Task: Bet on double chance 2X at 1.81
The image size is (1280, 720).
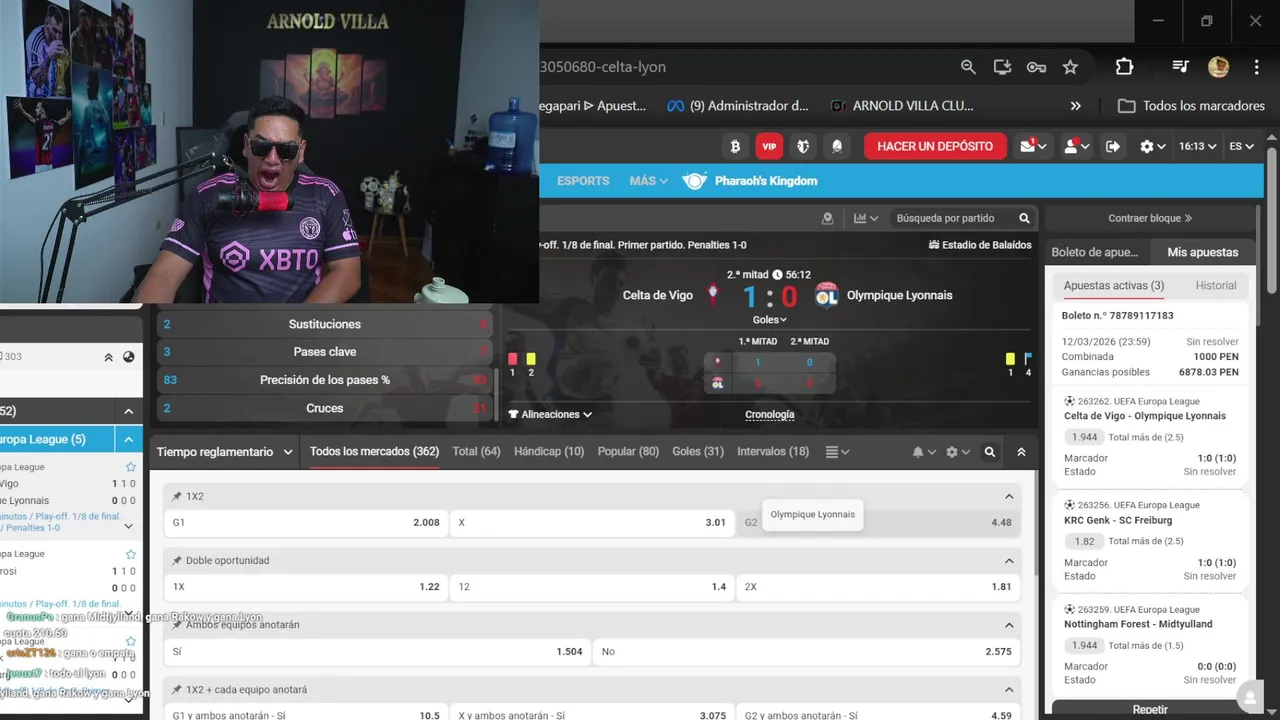Action: (878, 587)
